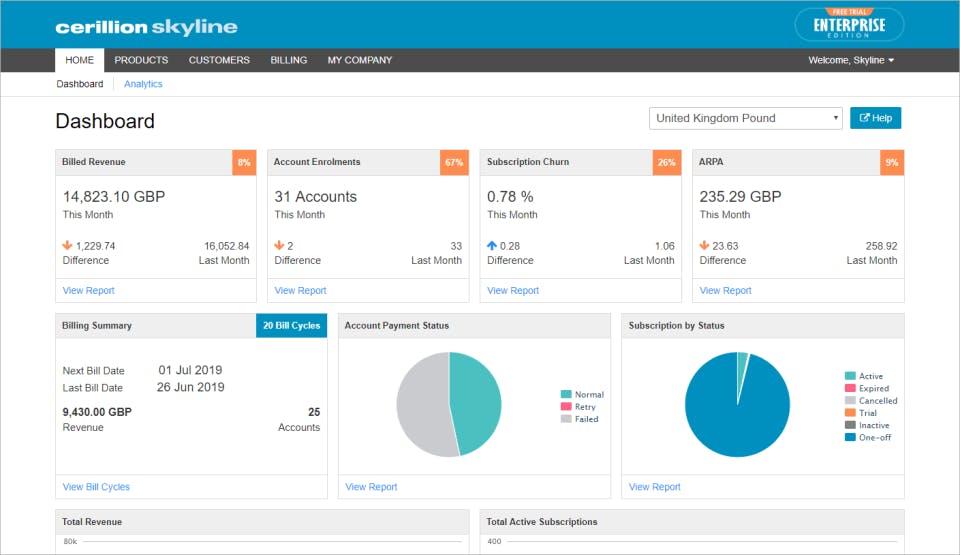
Task: Click the 67% badge on Account Enrolments
Action: 454,162
